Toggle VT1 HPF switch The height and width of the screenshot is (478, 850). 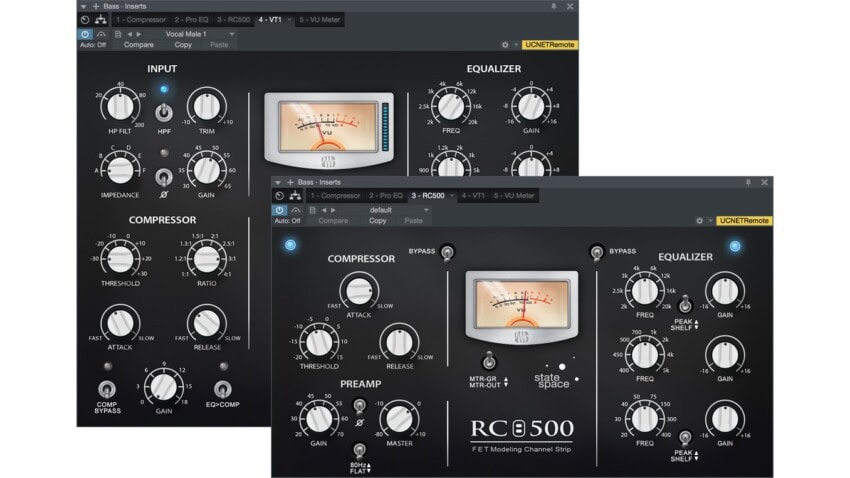(164, 112)
